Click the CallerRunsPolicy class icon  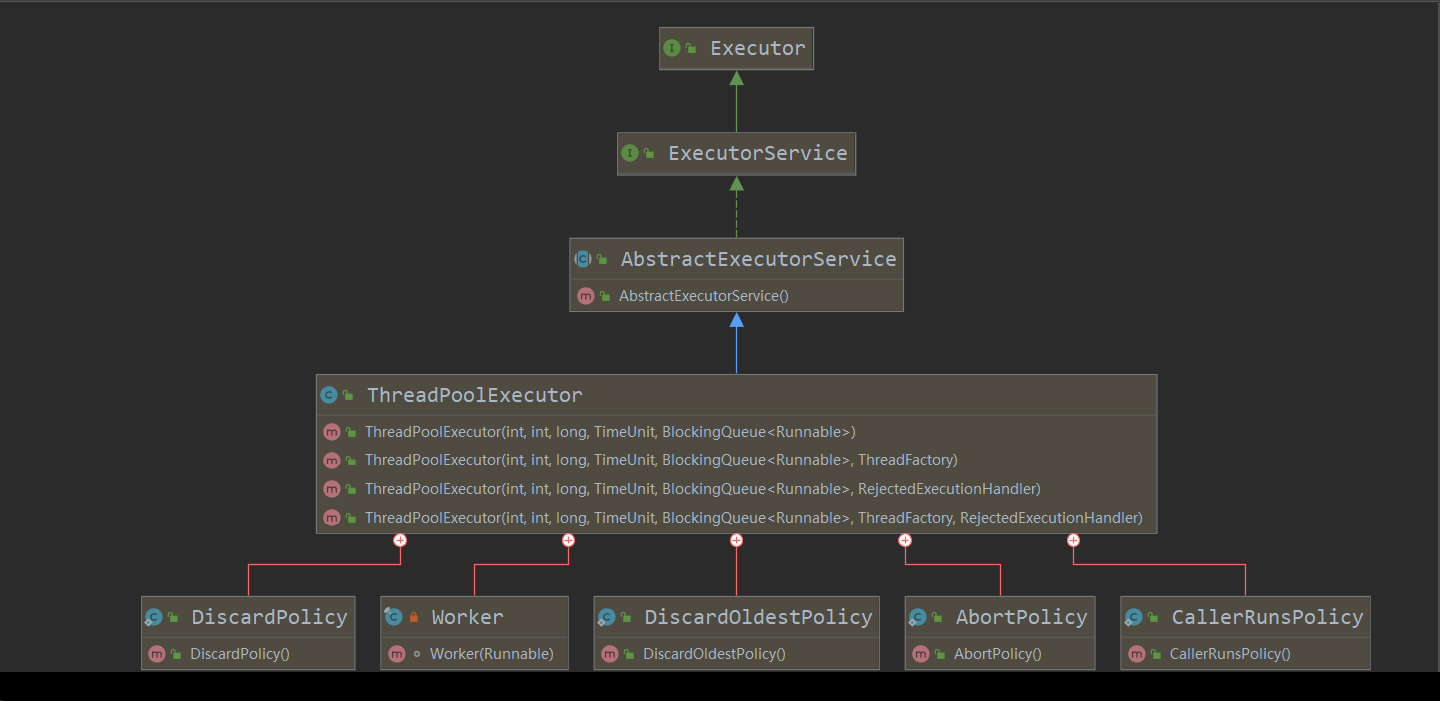[1133, 617]
